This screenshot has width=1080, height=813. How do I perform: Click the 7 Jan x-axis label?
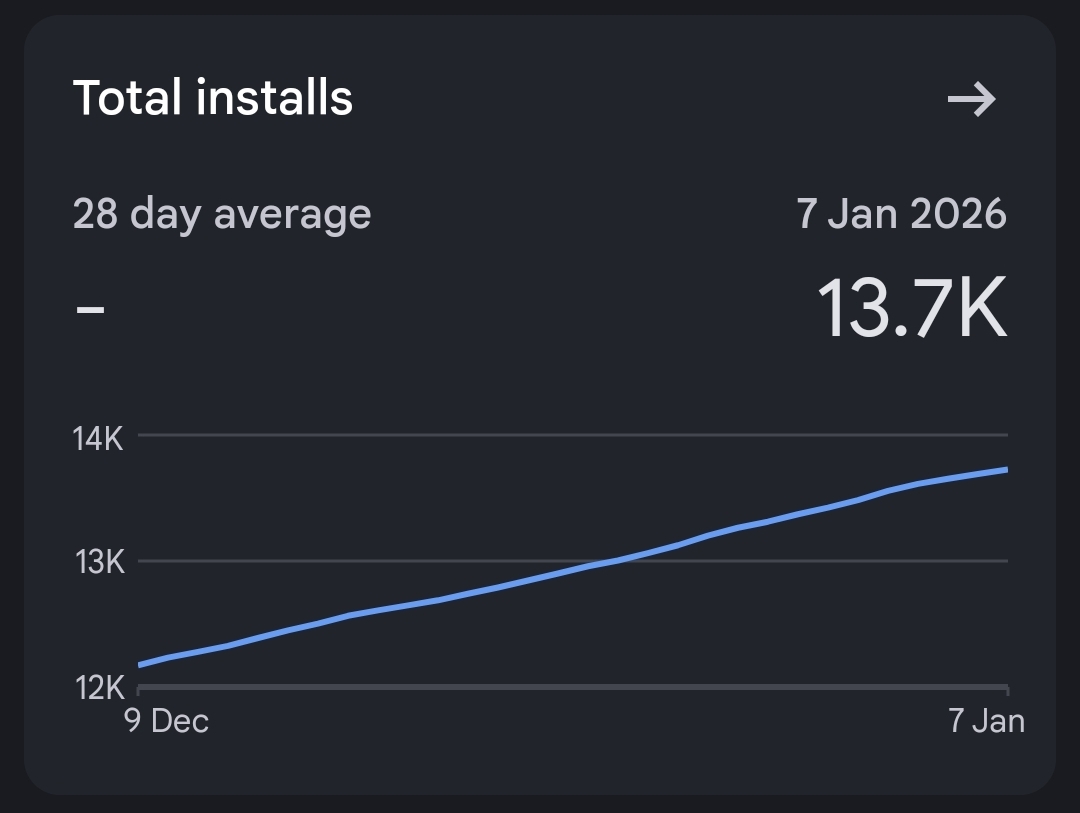click(x=986, y=721)
